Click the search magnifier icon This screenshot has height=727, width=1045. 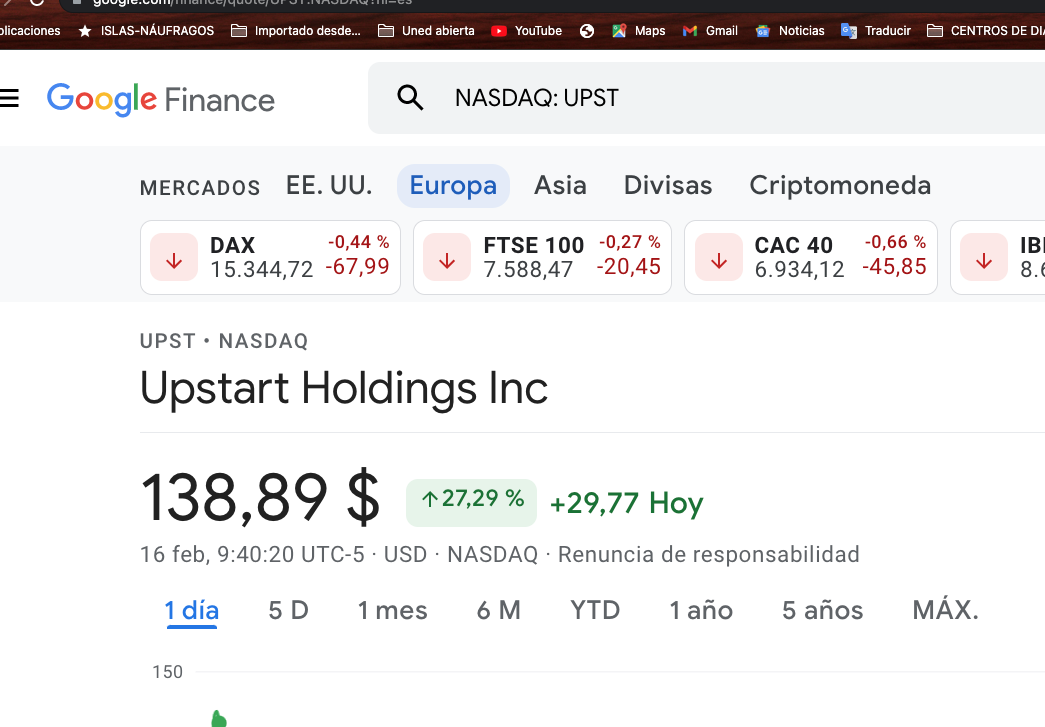[x=410, y=98]
